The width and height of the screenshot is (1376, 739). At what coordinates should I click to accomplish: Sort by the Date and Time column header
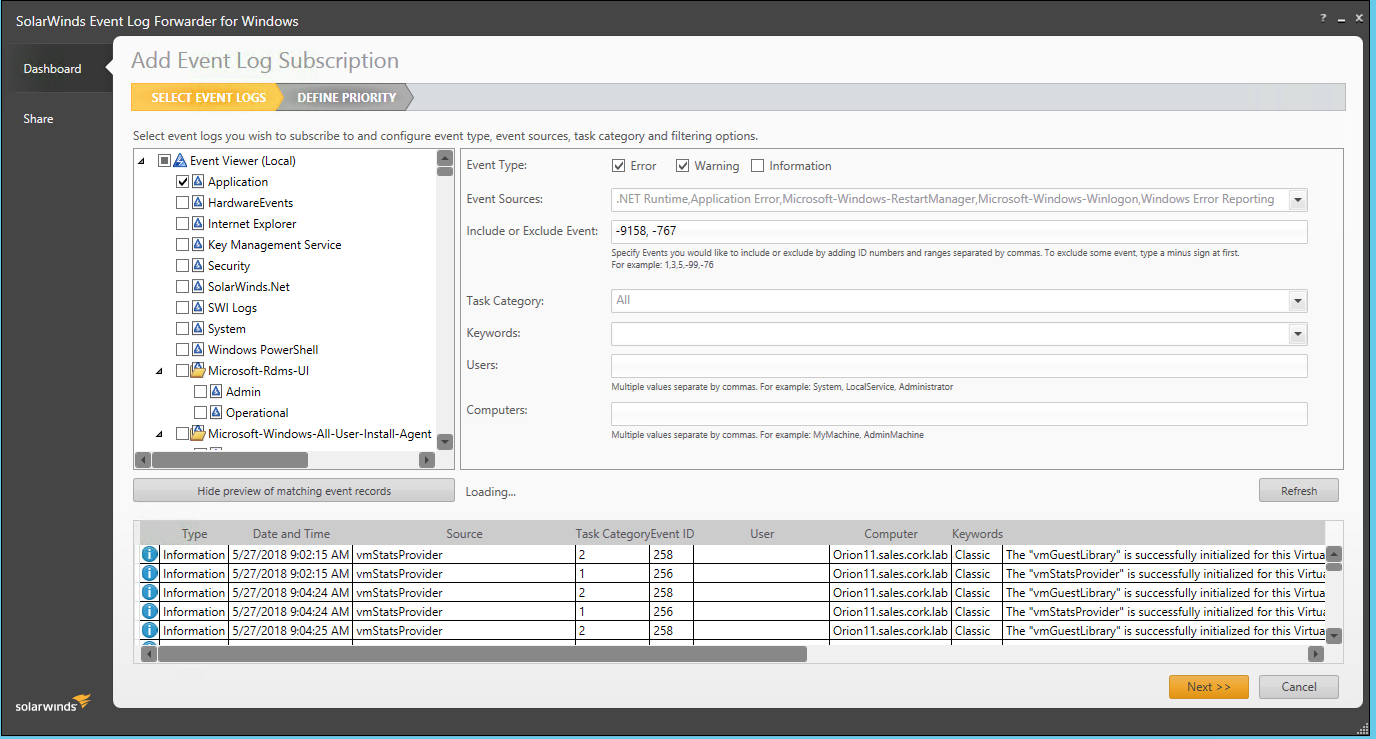pyautogui.click(x=291, y=534)
